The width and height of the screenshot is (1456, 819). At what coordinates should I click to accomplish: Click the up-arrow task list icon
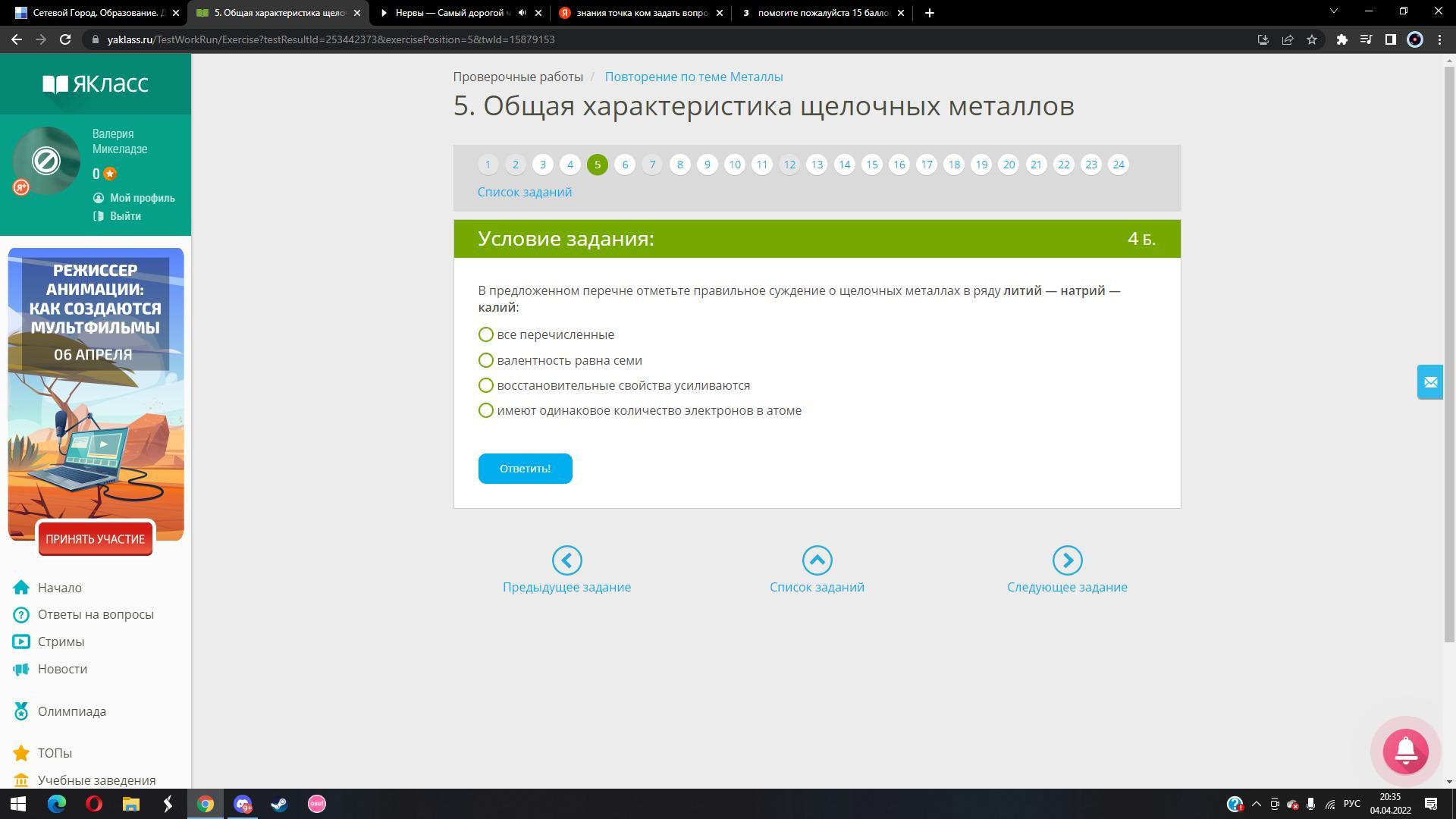(817, 560)
